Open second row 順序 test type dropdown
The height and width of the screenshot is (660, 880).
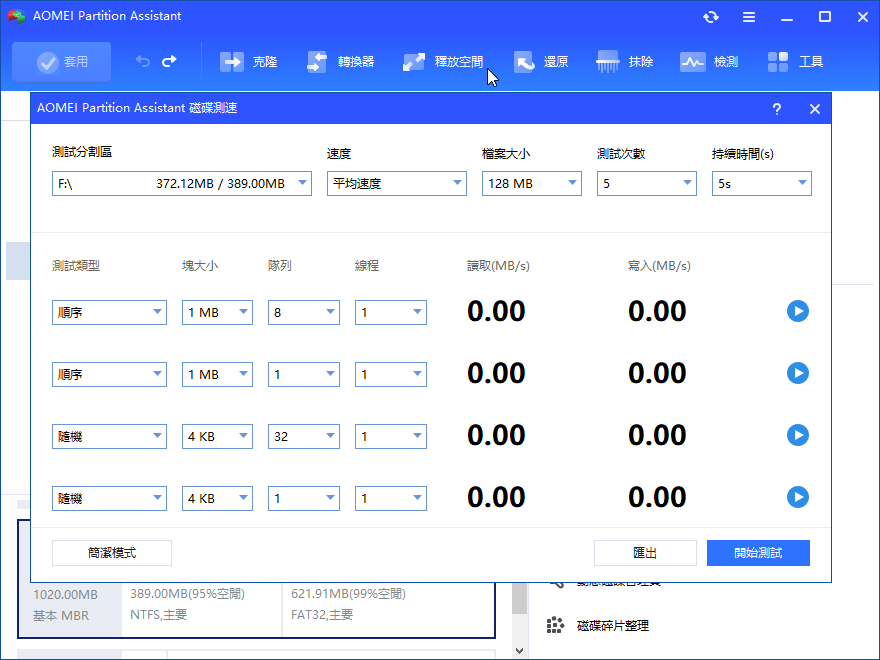pyautogui.click(x=109, y=374)
